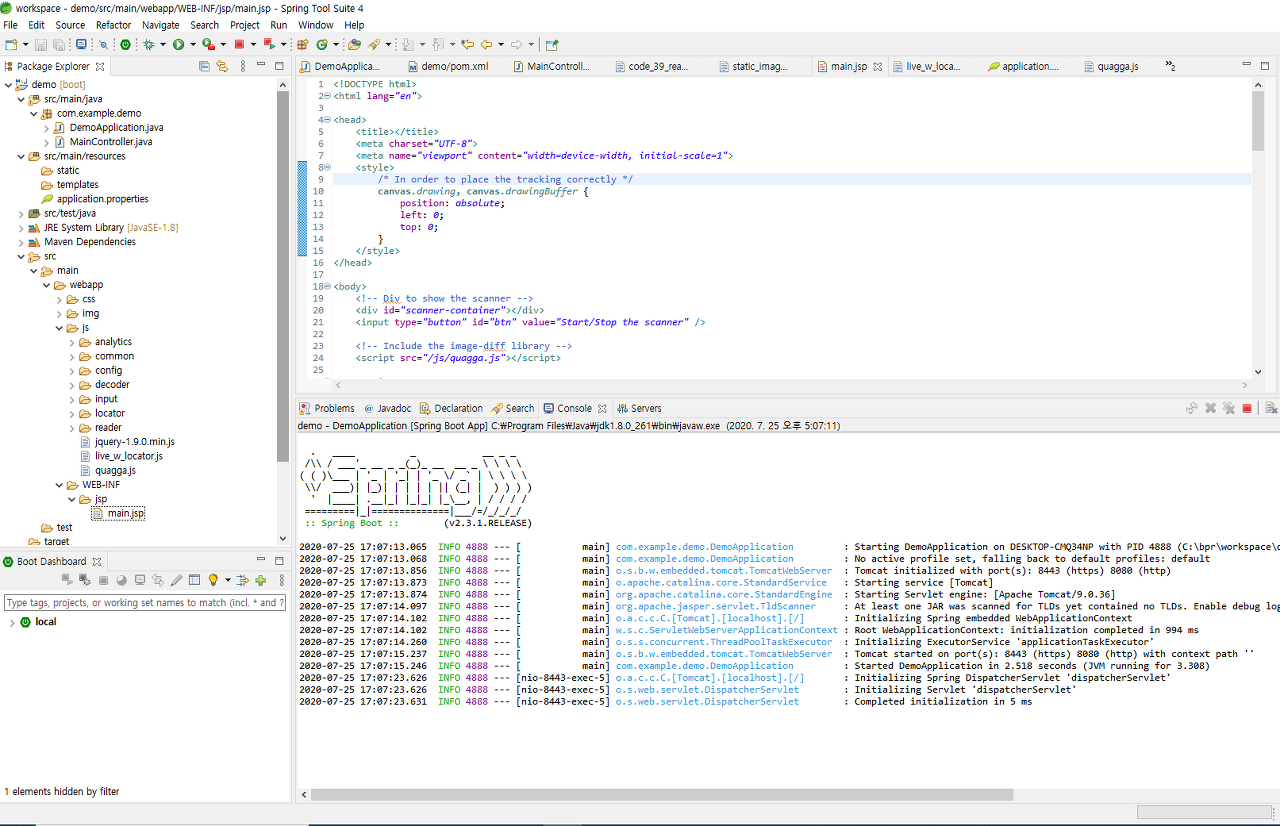Click the Save icon in the main toolbar
The image size is (1280, 826).
coord(40,44)
